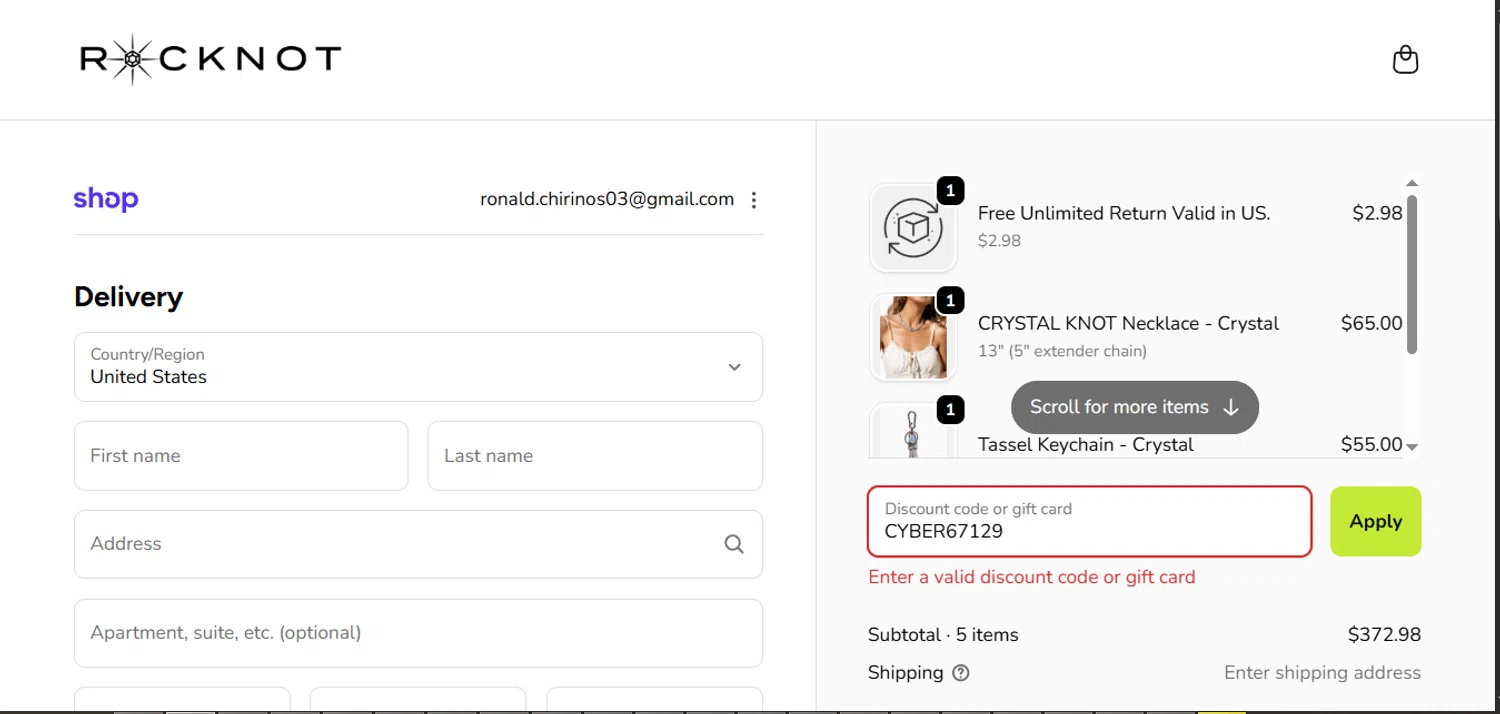Screen dimensions: 1500x714
Task: Open account options three-dot menu
Action: pyautogui.click(x=754, y=200)
